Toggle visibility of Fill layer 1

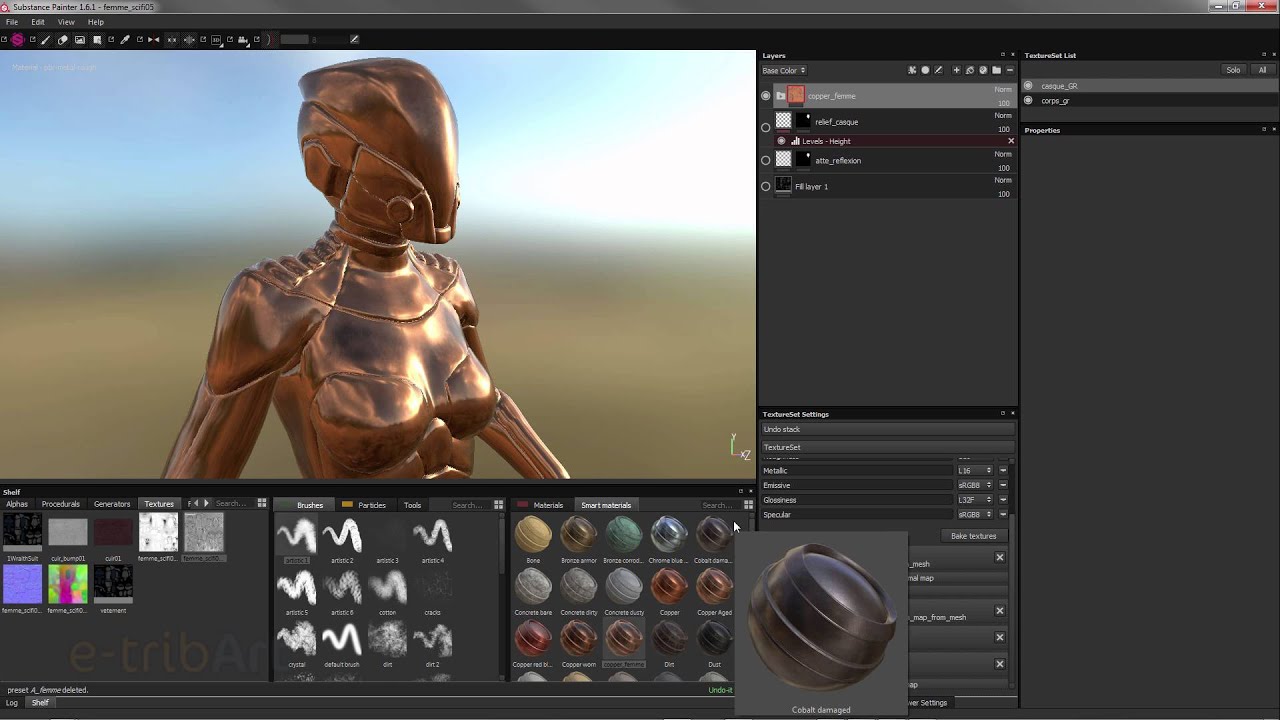(x=766, y=186)
